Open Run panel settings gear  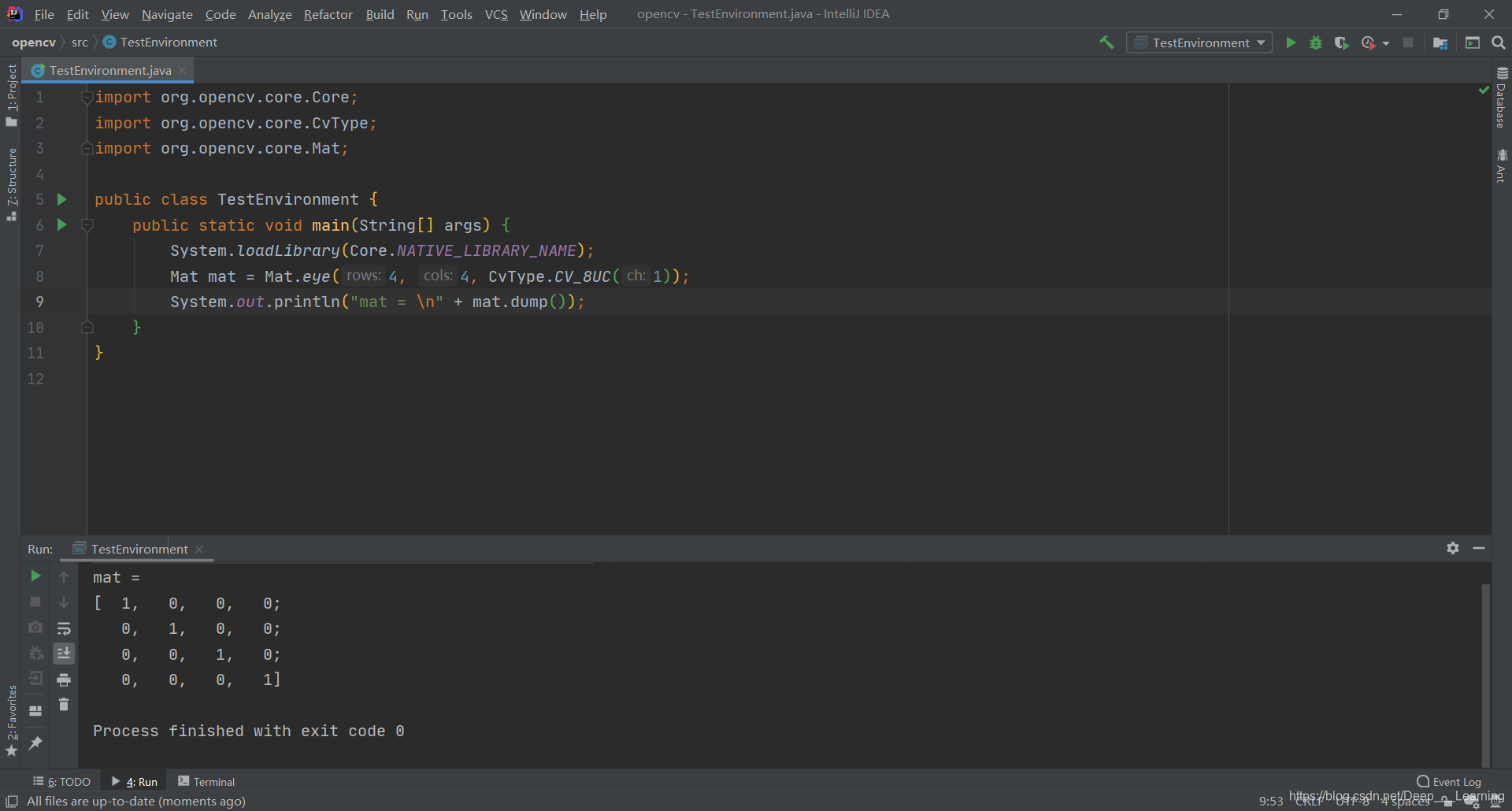[1453, 548]
